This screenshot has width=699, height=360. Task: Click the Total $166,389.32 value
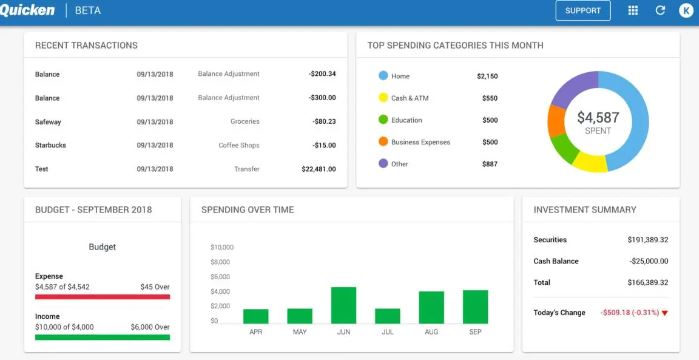coord(648,282)
